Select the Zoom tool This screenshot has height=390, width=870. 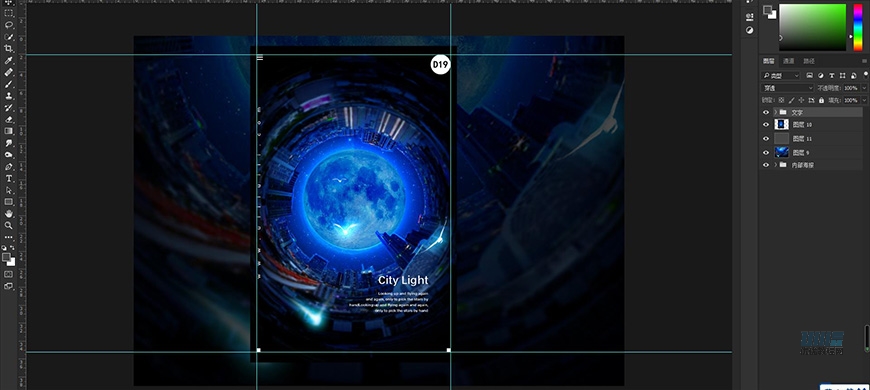9,225
